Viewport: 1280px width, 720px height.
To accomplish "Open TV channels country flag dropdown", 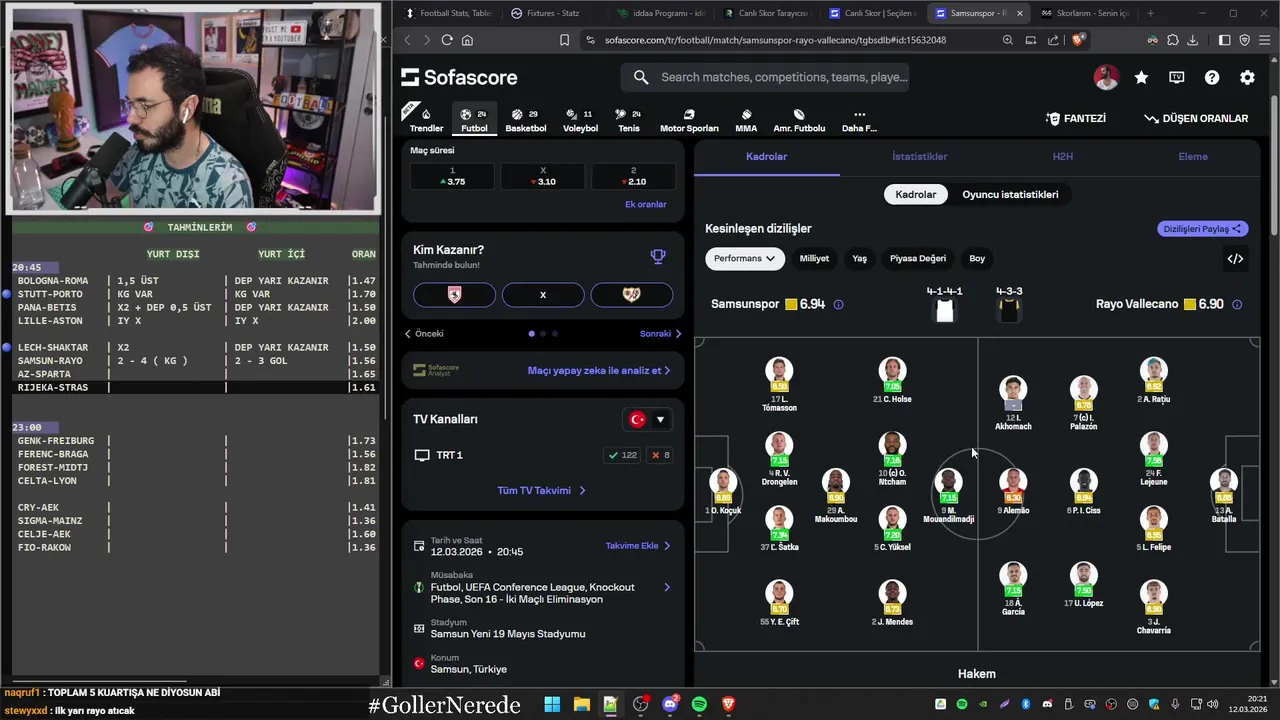I will pos(647,419).
